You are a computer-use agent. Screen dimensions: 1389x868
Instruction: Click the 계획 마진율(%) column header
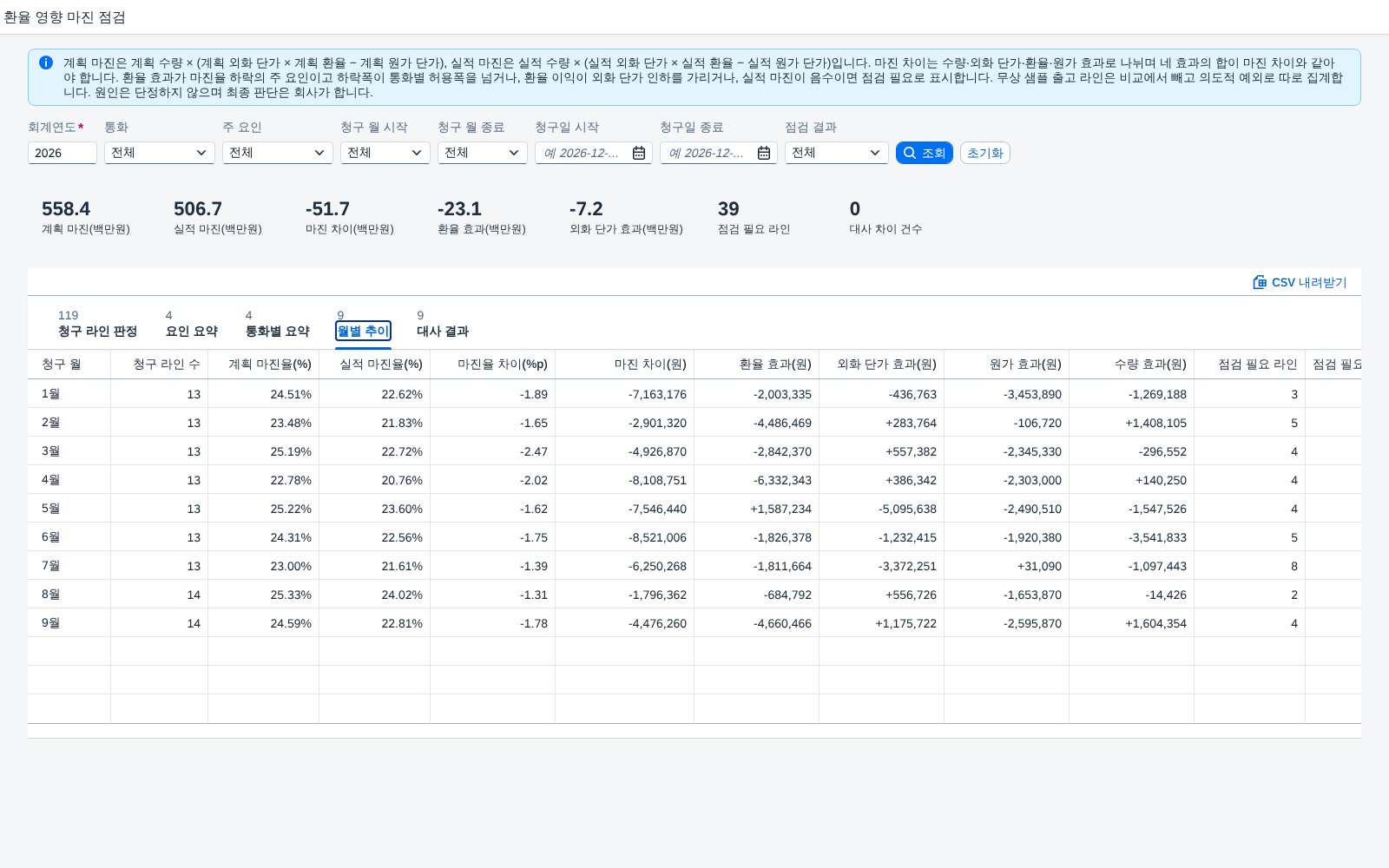(264, 365)
